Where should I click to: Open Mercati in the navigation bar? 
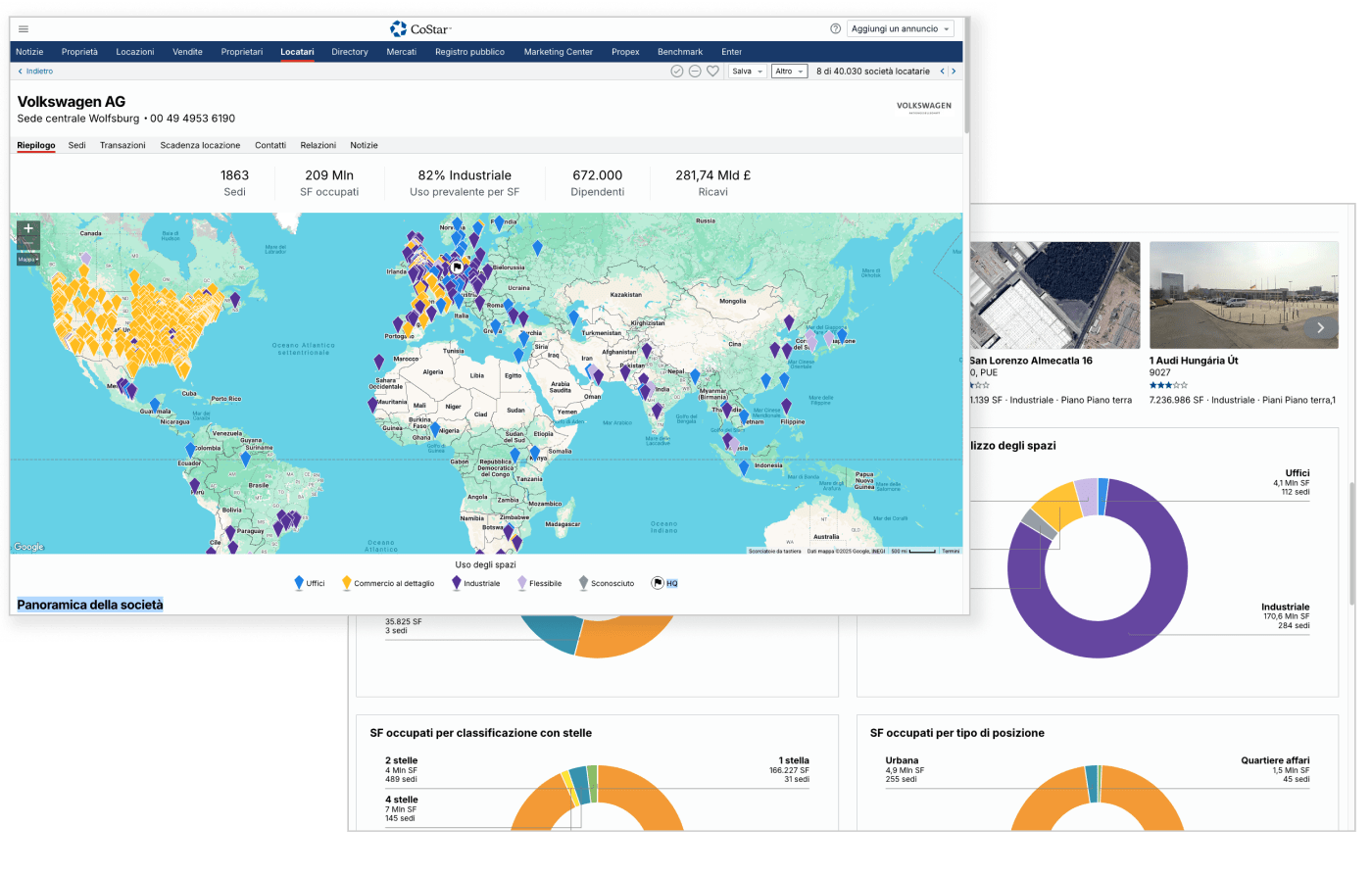(x=401, y=52)
